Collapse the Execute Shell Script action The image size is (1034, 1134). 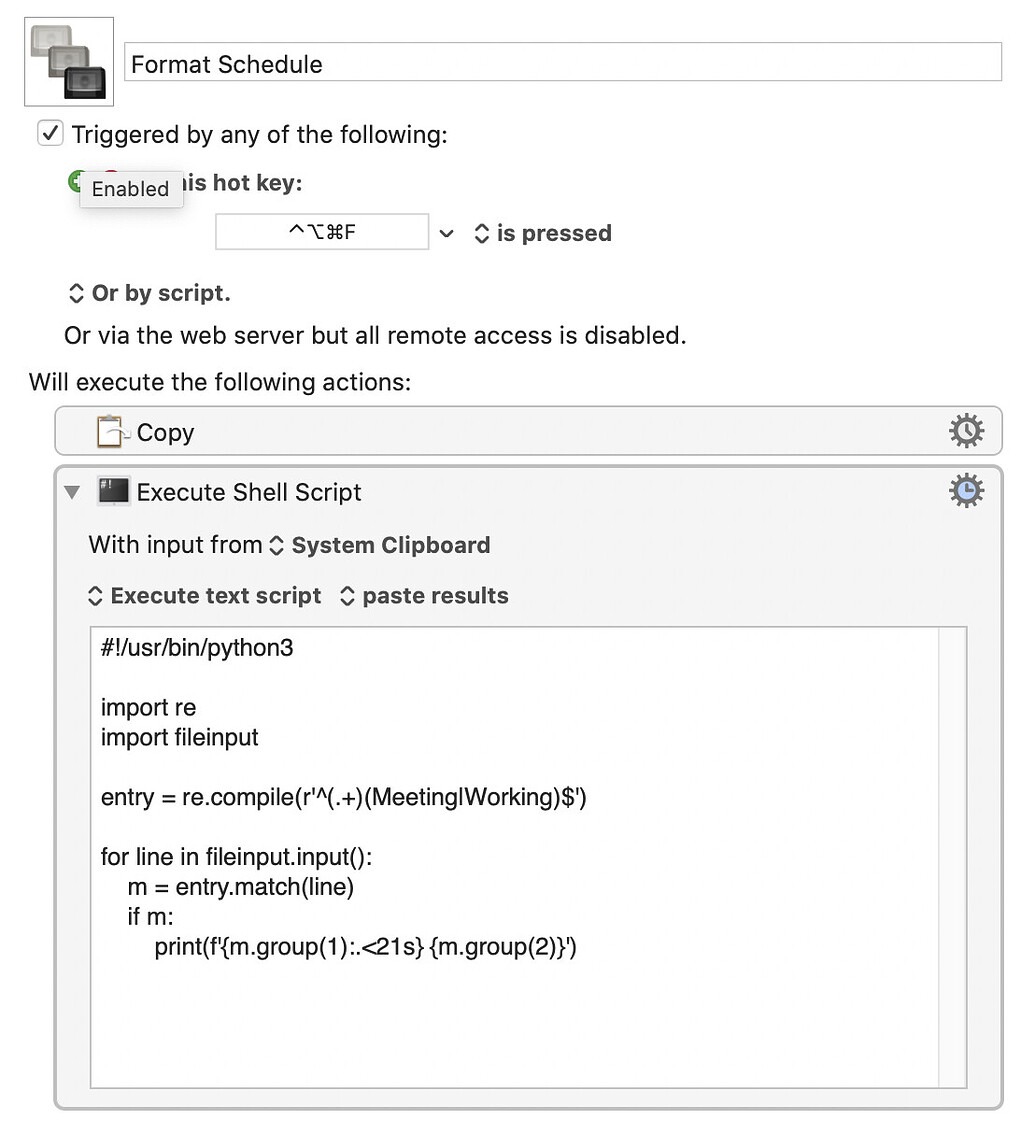pyautogui.click(x=72, y=492)
